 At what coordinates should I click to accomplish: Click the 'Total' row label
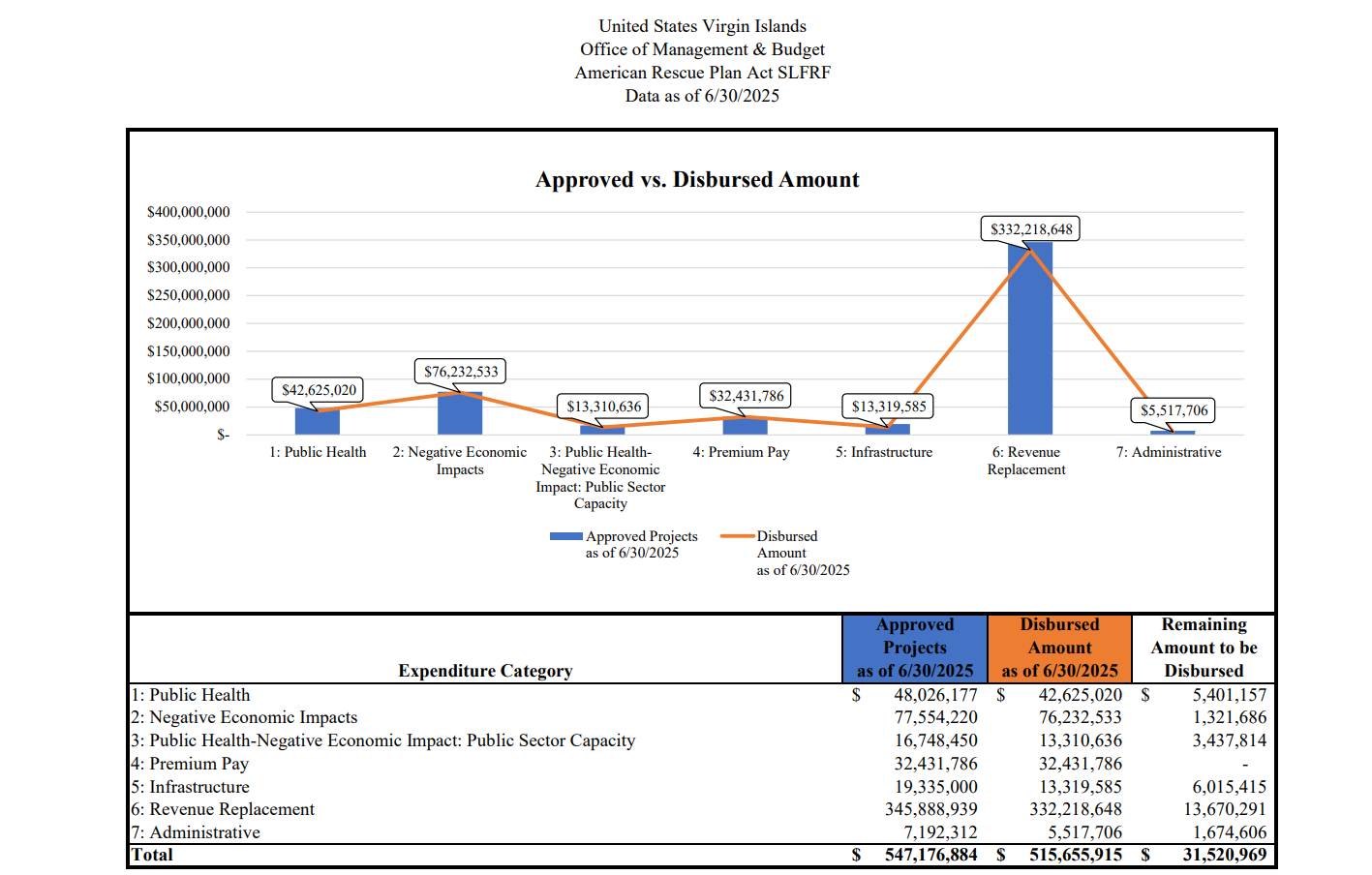152,855
